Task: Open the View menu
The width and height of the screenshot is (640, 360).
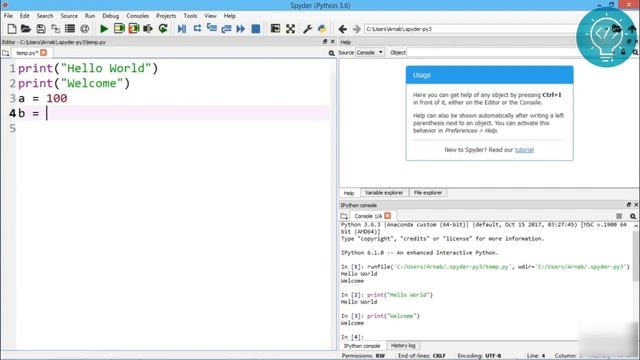Action: pos(211,16)
